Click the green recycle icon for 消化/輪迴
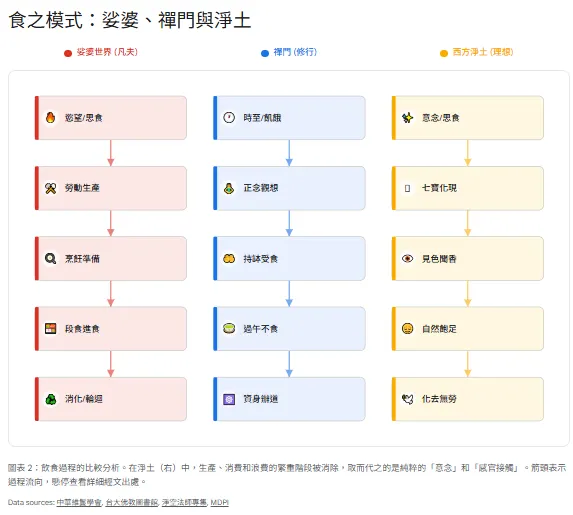 click(50, 399)
